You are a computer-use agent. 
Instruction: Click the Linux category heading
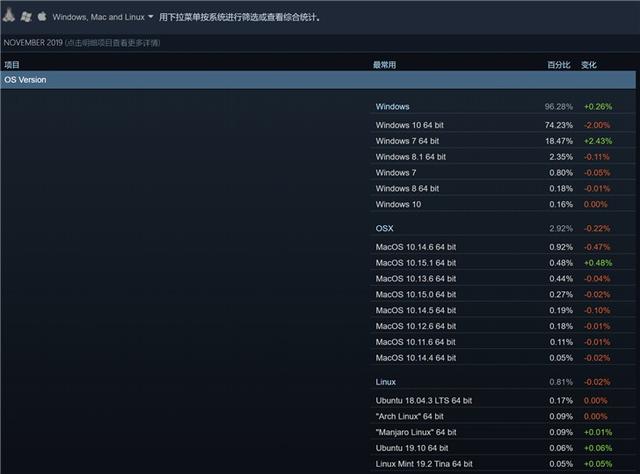click(386, 382)
